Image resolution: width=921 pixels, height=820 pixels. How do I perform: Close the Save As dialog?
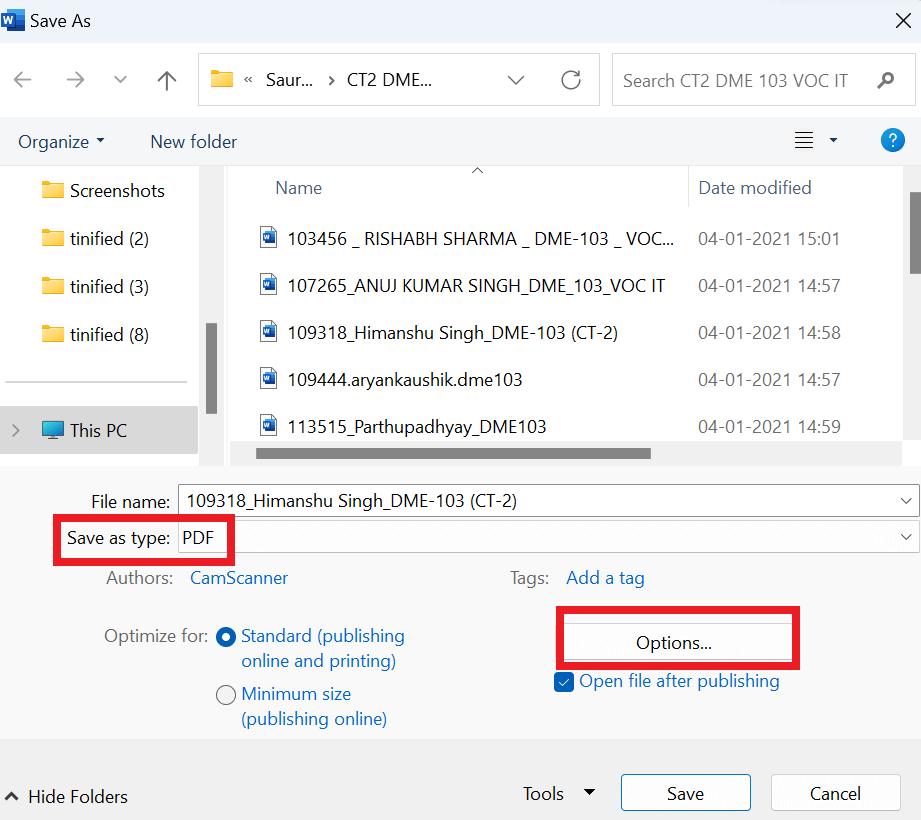point(903,21)
